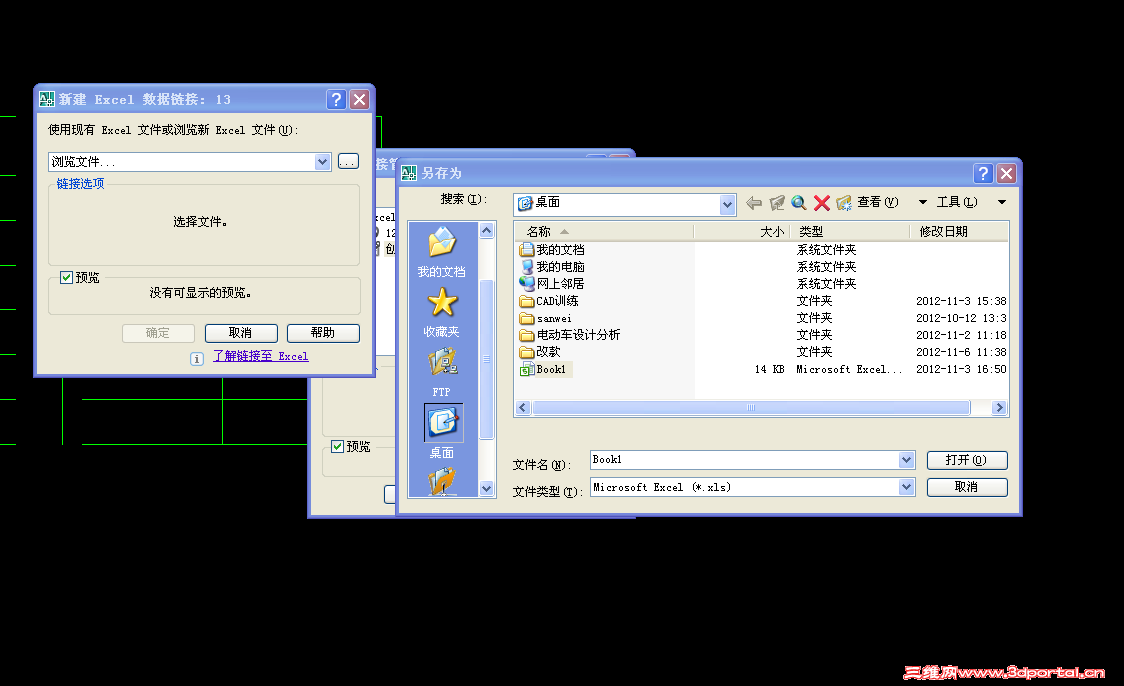Sort by 修改日期 column header
The image size is (1124, 686).
point(959,232)
